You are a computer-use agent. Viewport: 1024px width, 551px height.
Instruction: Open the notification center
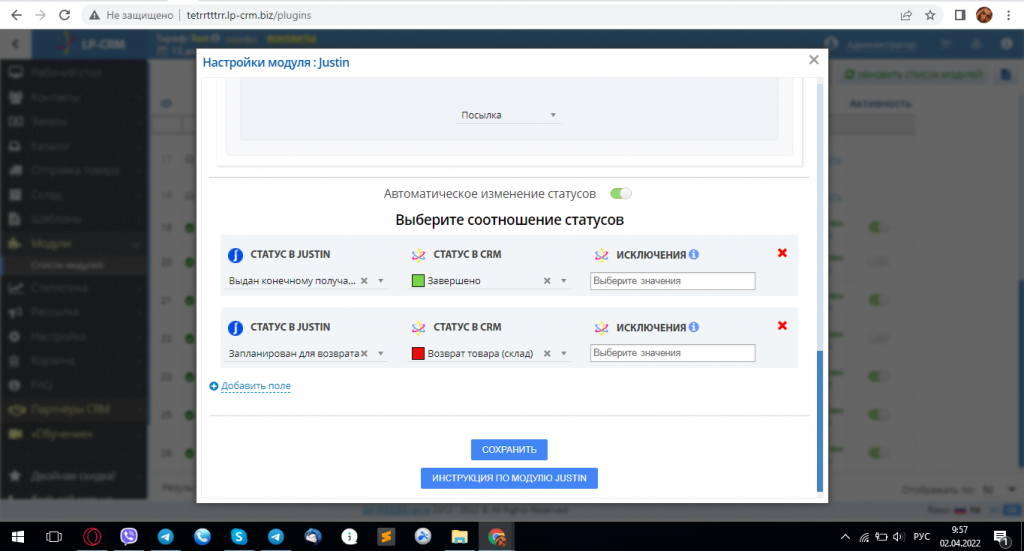(1001, 537)
